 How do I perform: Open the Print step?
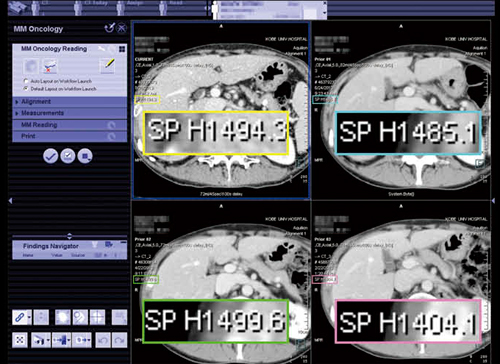(x=70, y=136)
